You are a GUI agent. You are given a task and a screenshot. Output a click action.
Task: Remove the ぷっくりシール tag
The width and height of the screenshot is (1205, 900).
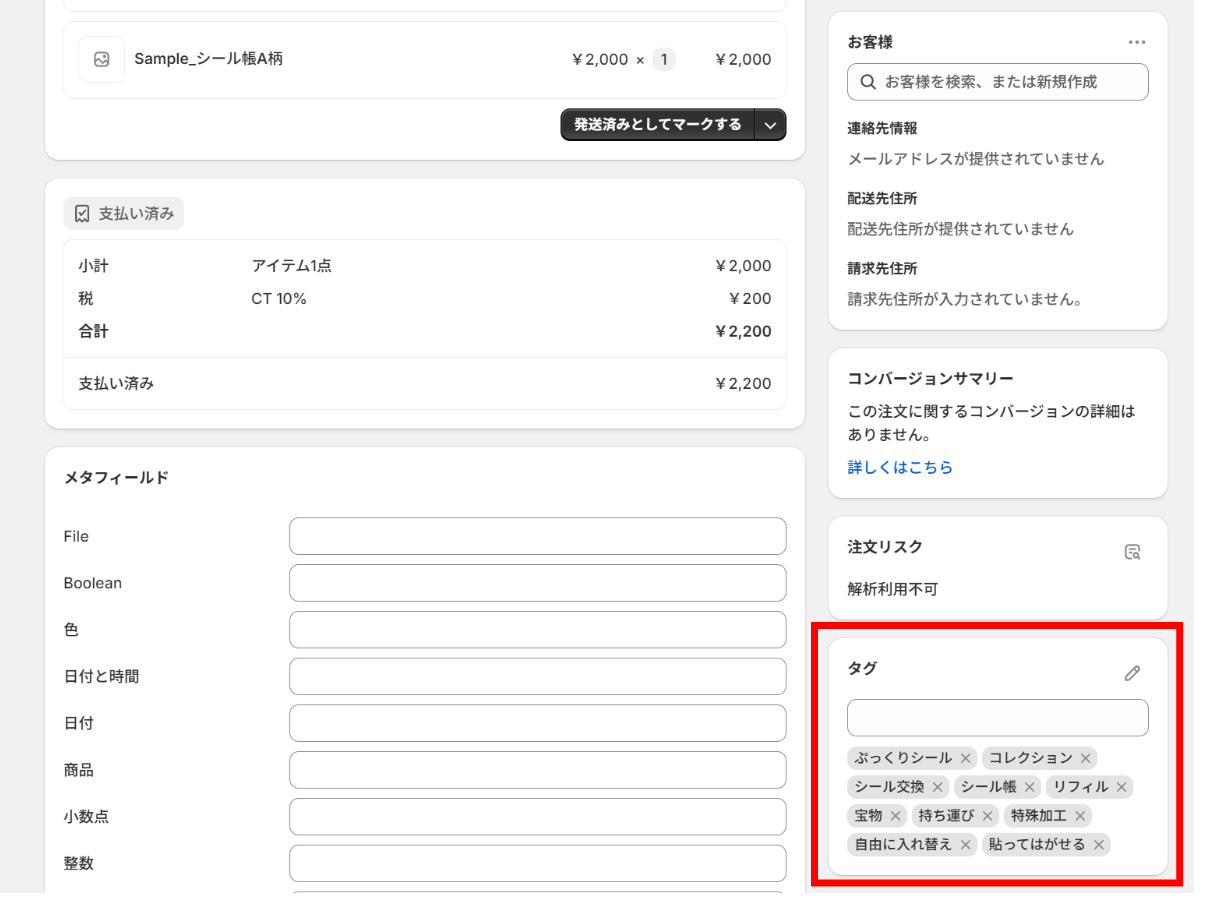pos(965,758)
